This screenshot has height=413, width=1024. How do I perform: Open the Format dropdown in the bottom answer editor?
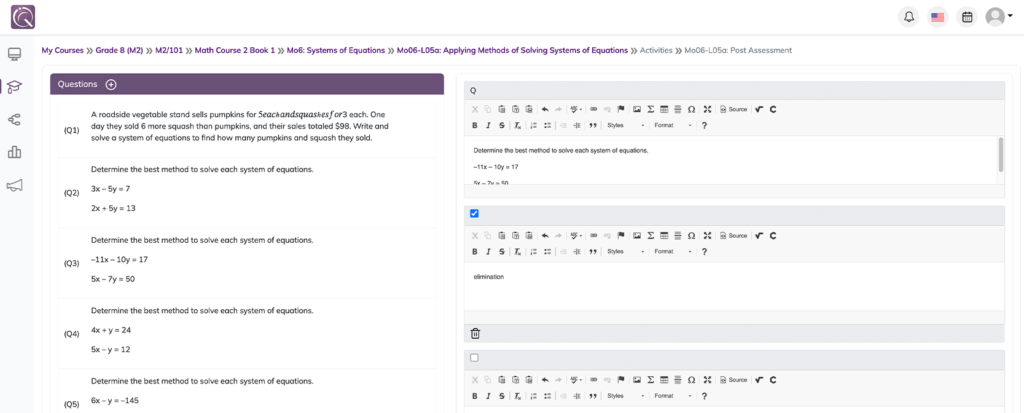(x=673, y=395)
